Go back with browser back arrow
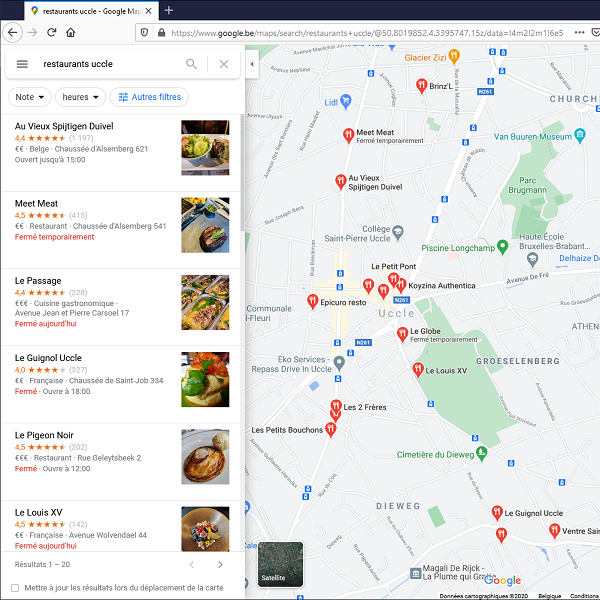 click(x=13, y=33)
